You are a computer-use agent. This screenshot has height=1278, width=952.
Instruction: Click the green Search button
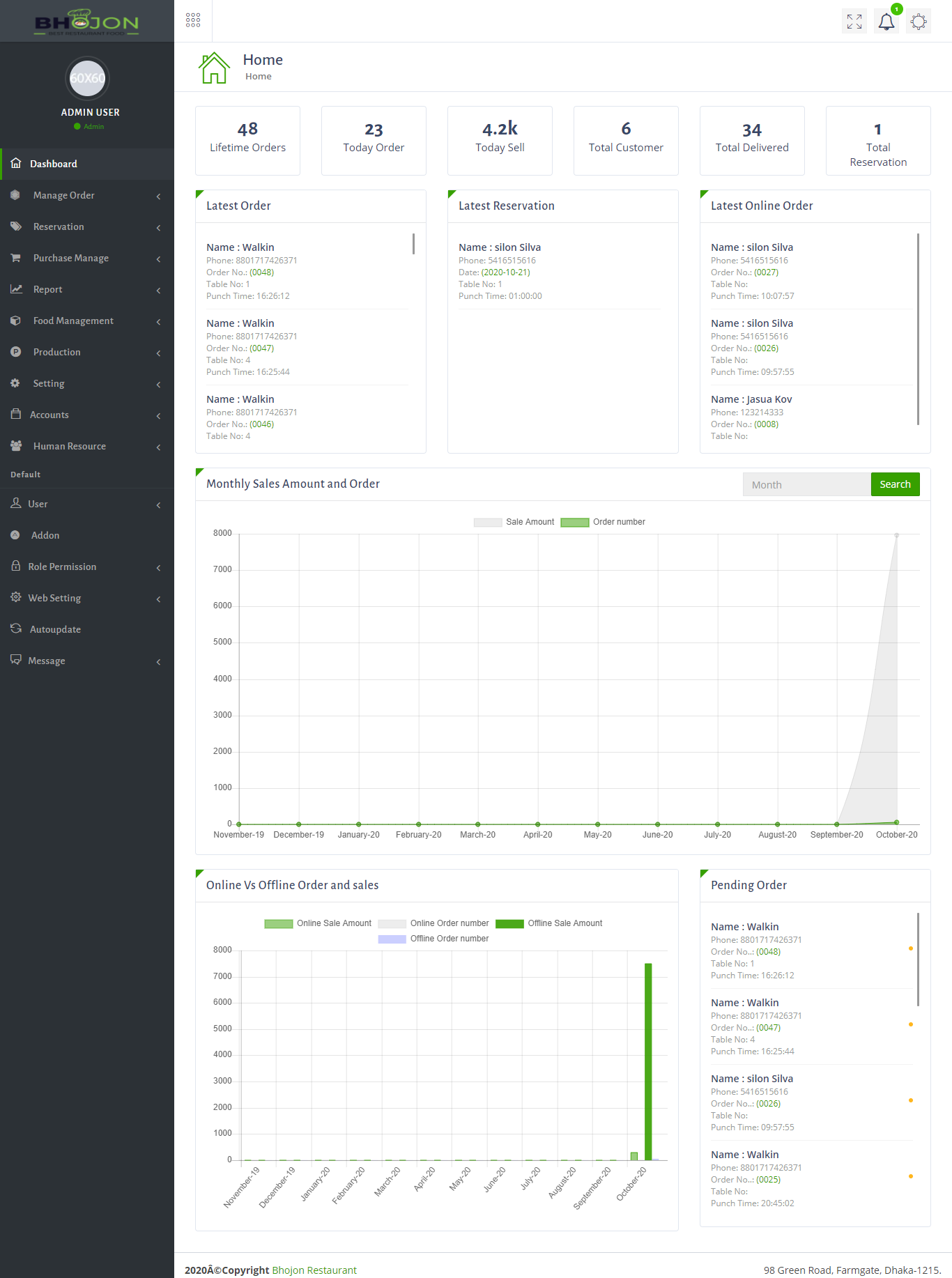[x=895, y=484]
